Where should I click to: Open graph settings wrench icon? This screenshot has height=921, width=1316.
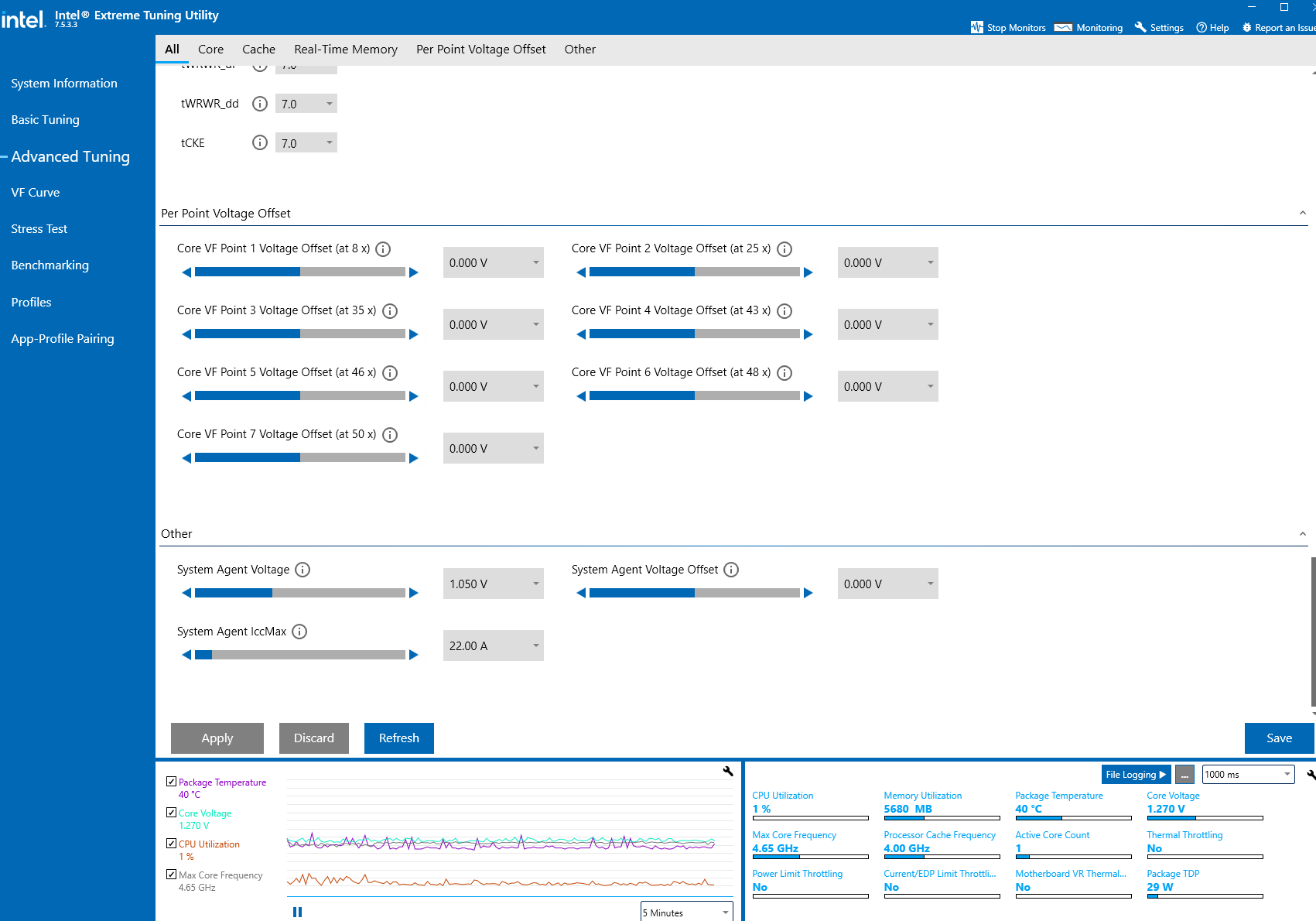(x=728, y=771)
